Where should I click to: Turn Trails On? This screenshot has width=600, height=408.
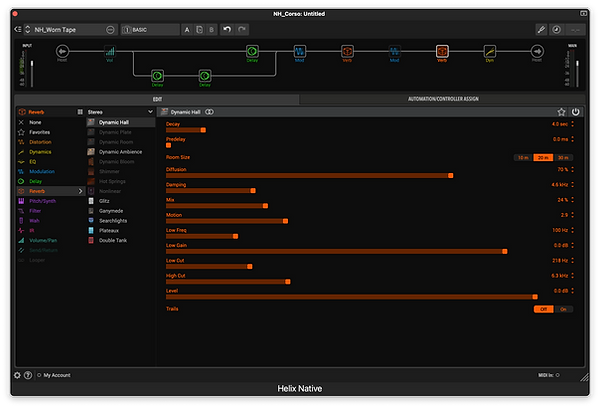[564, 309]
